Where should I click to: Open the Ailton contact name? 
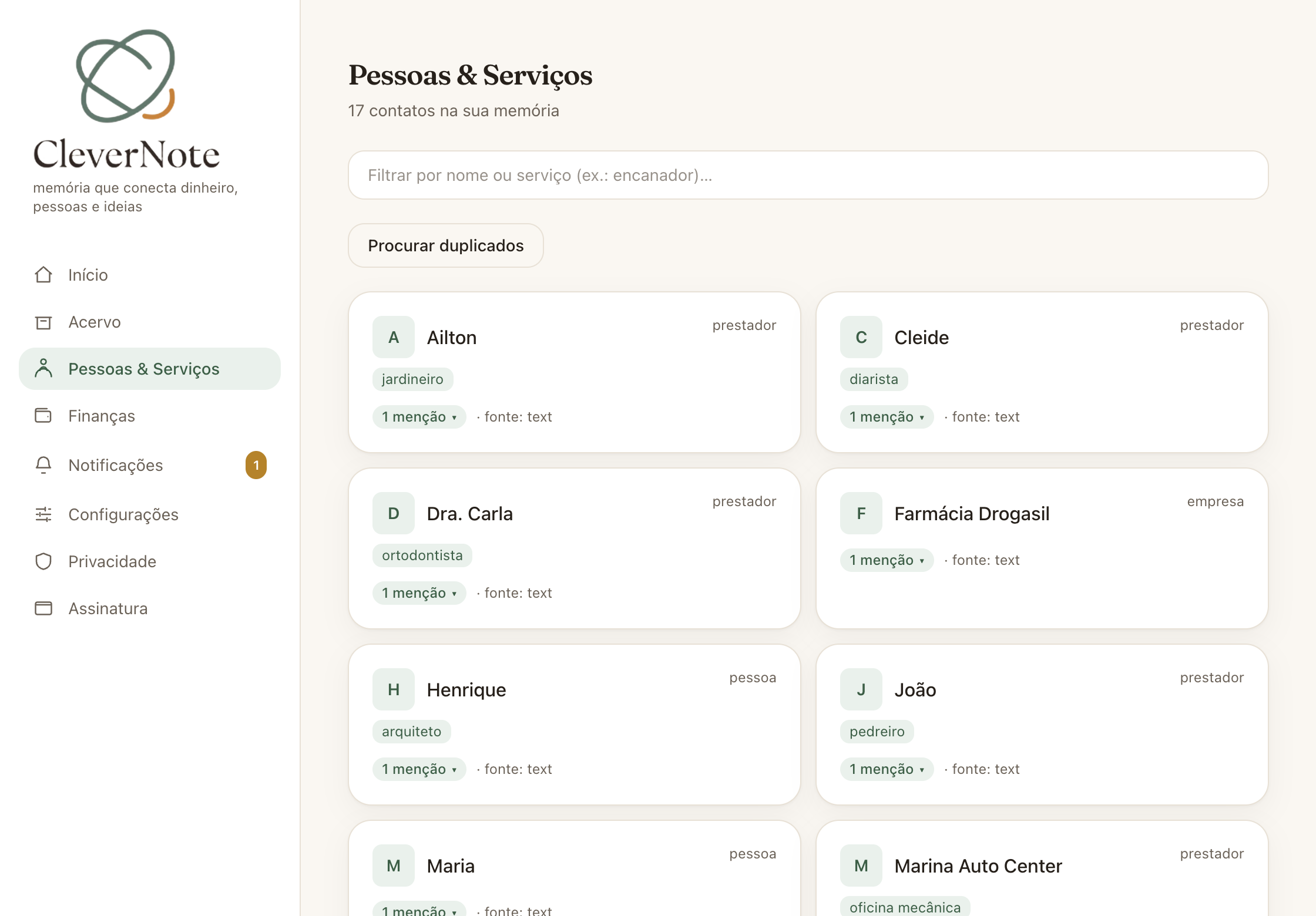click(x=452, y=338)
